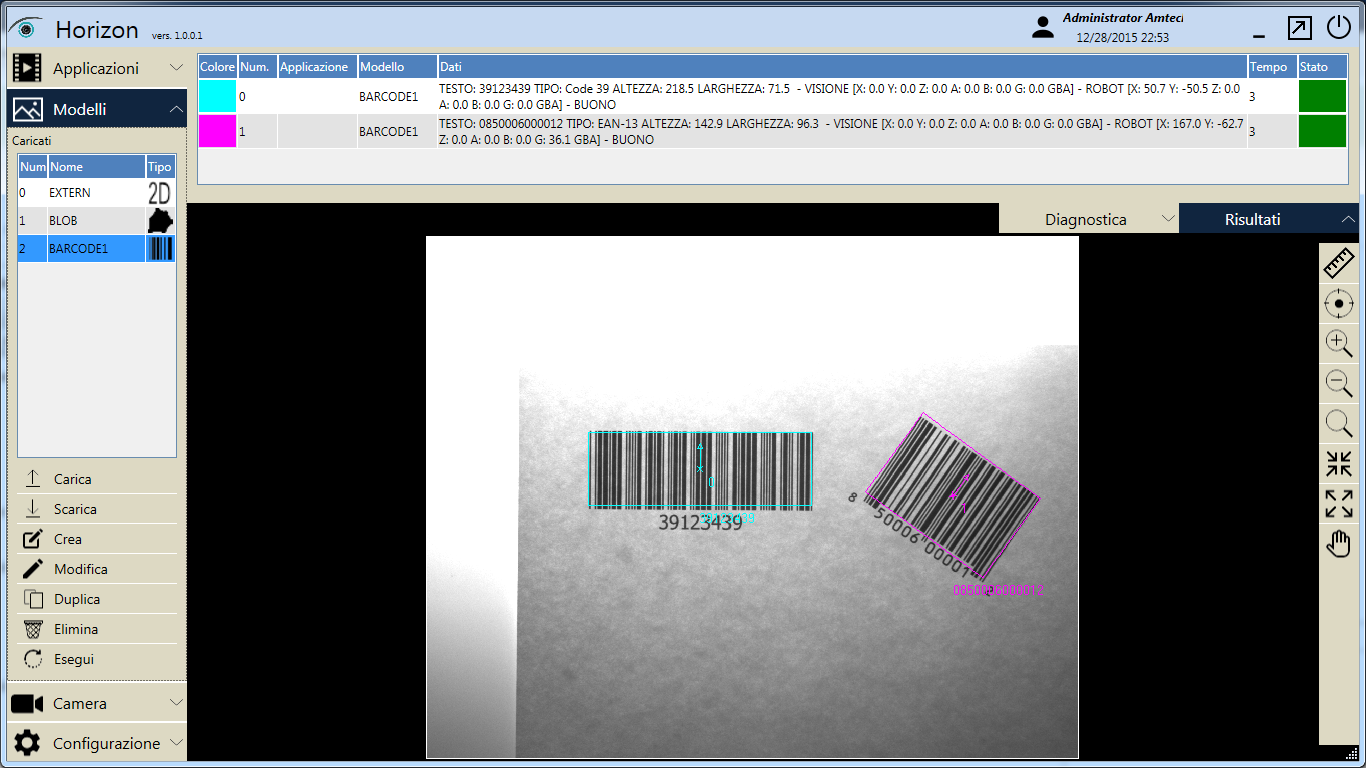
Task: Select result row with text 0850006000012
Action: pyautogui.click(x=772, y=131)
